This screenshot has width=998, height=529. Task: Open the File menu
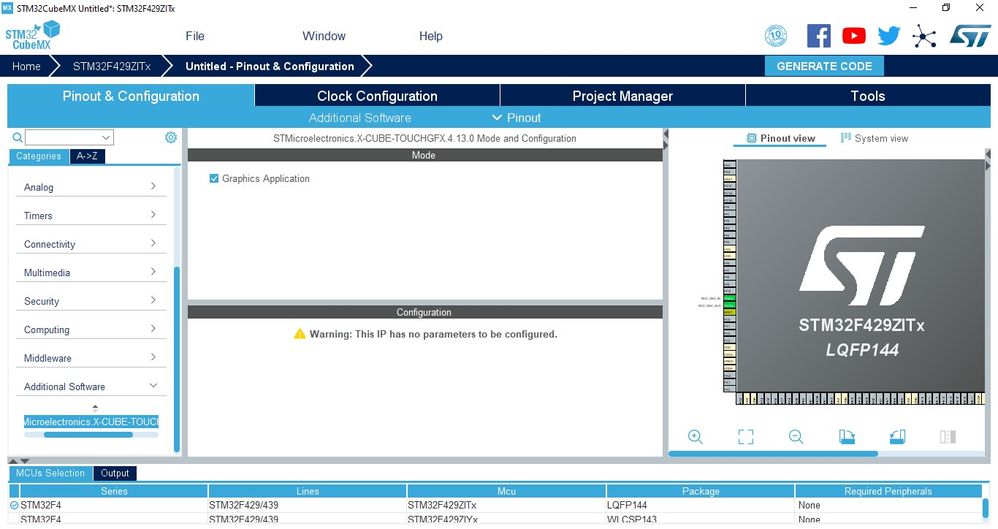195,36
